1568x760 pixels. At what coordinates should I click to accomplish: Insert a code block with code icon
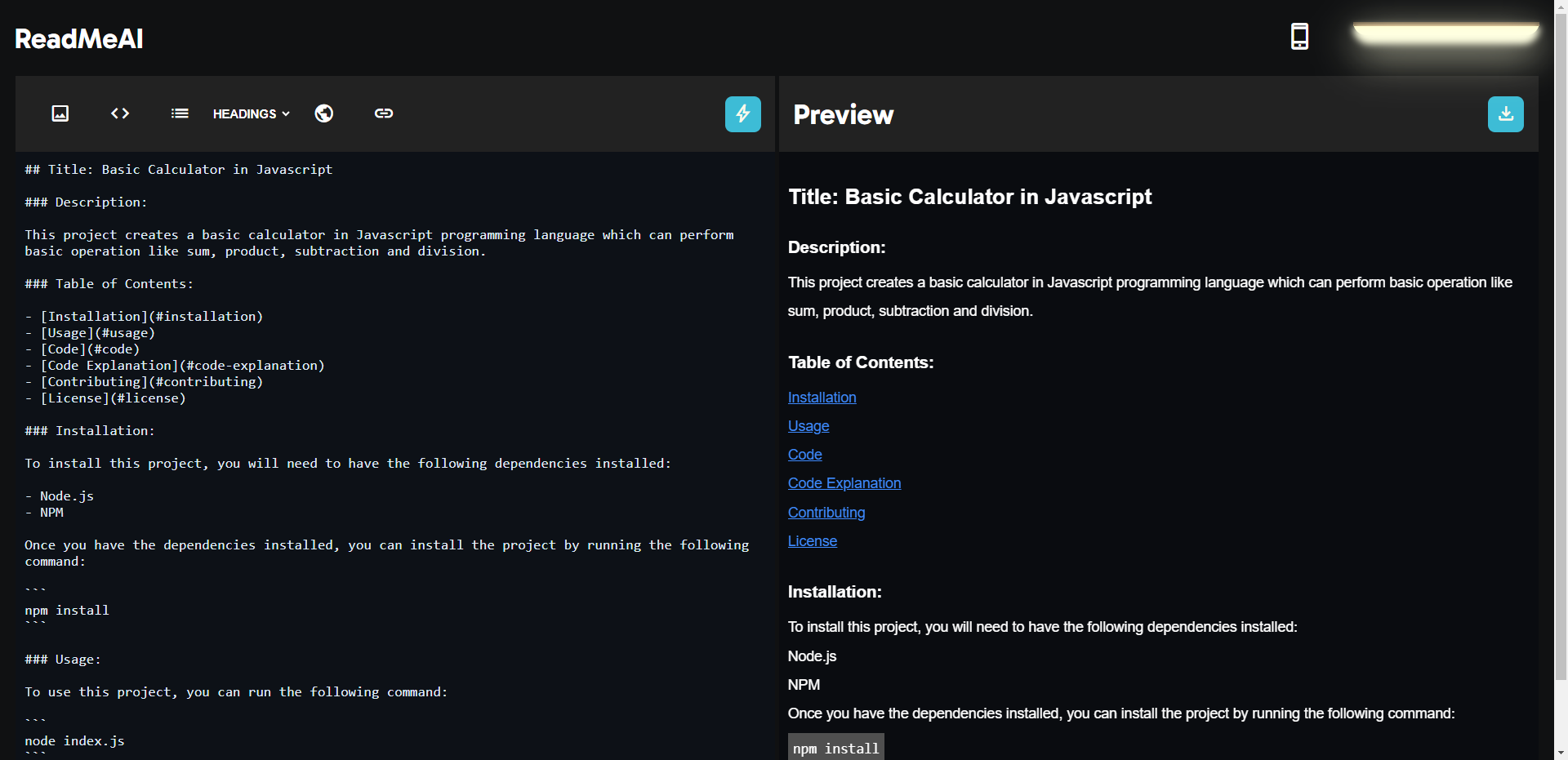point(120,113)
